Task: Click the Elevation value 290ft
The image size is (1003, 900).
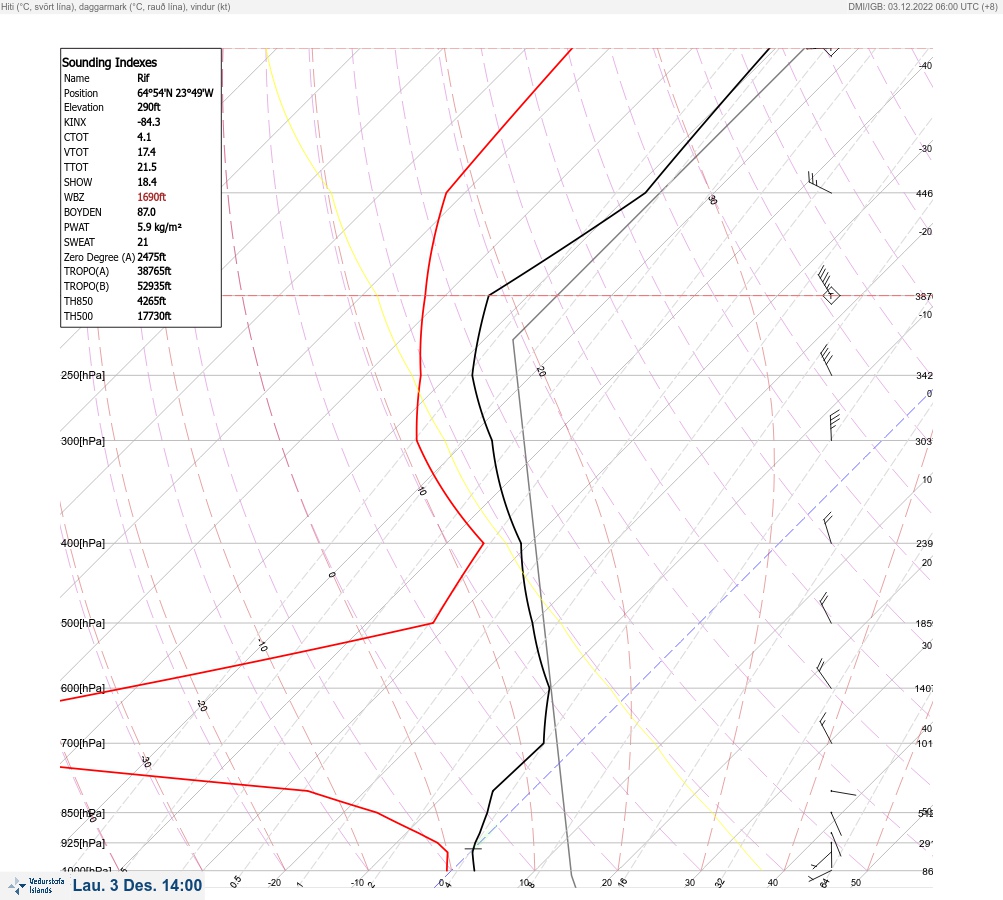Action: (x=149, y=107)
